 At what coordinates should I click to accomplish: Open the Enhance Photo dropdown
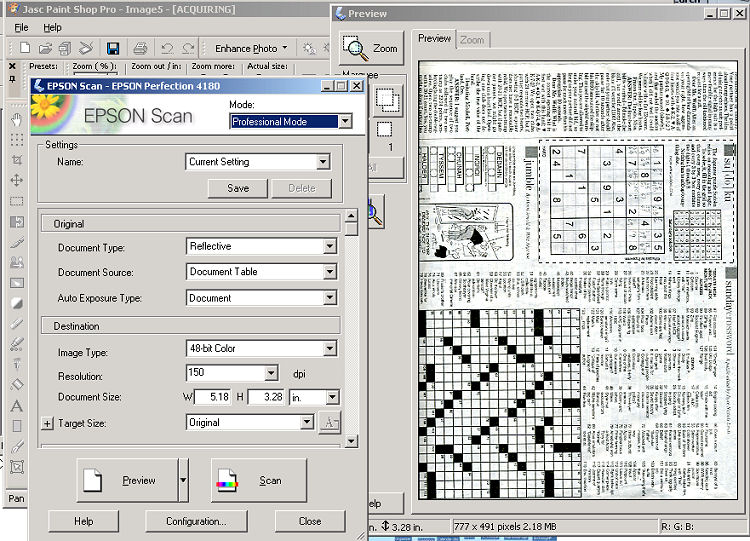tap(251, 48)
